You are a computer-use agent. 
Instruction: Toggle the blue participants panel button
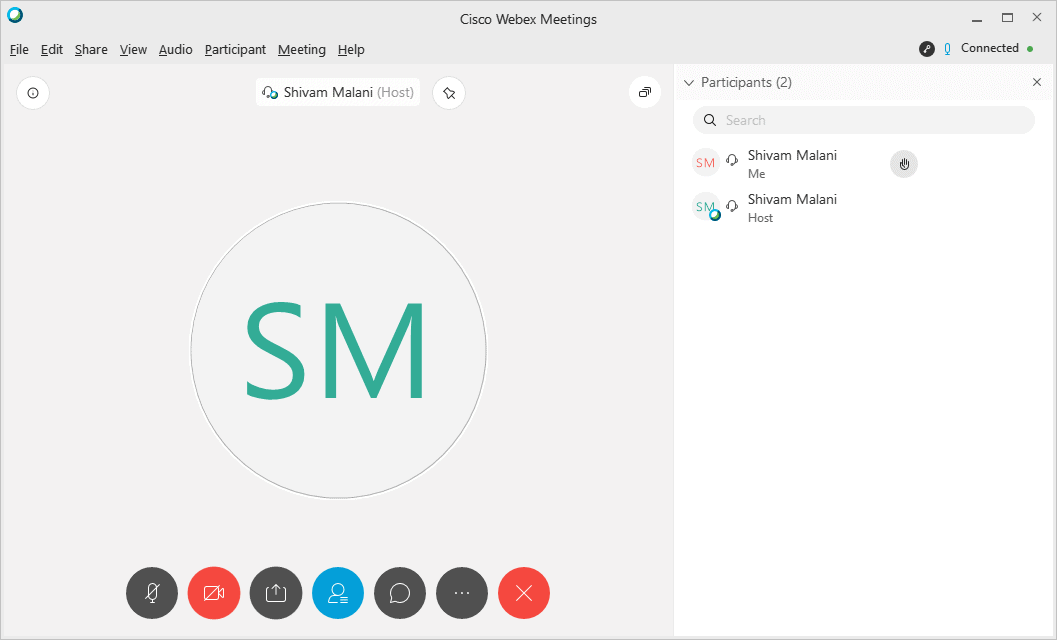[338, 593]
